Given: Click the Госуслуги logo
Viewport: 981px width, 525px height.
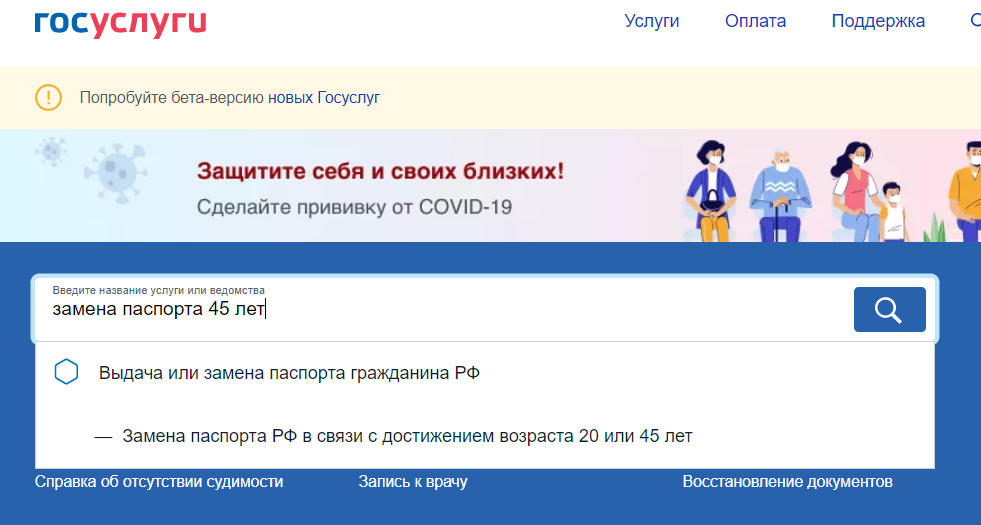Looking at the screenshot, I should click(x=120, y=23).
